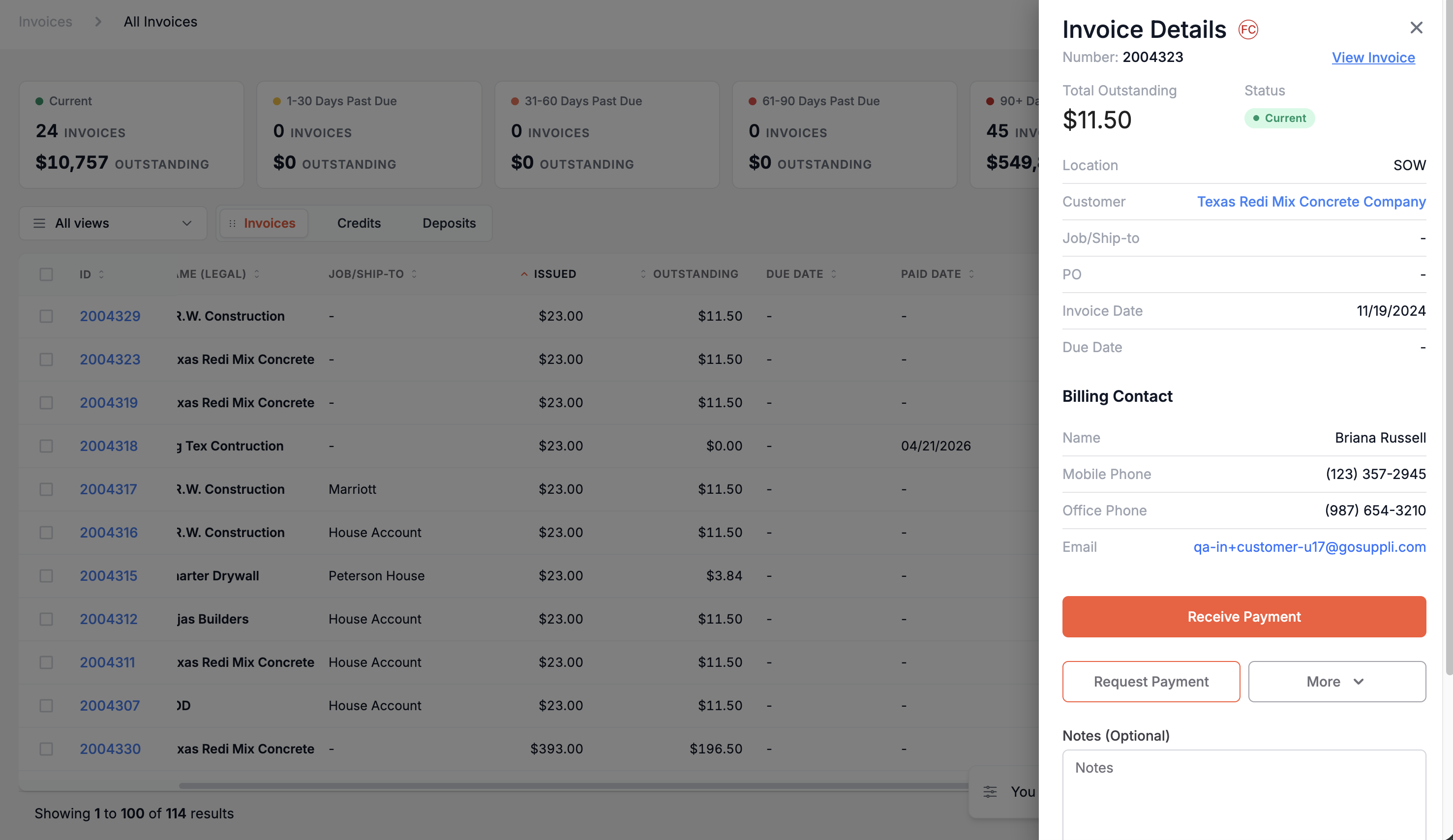The width and height of the screenshot is (1453, 840).
Task: Sort by Job/Ship-To column arrows
Action: click(414, 274)
